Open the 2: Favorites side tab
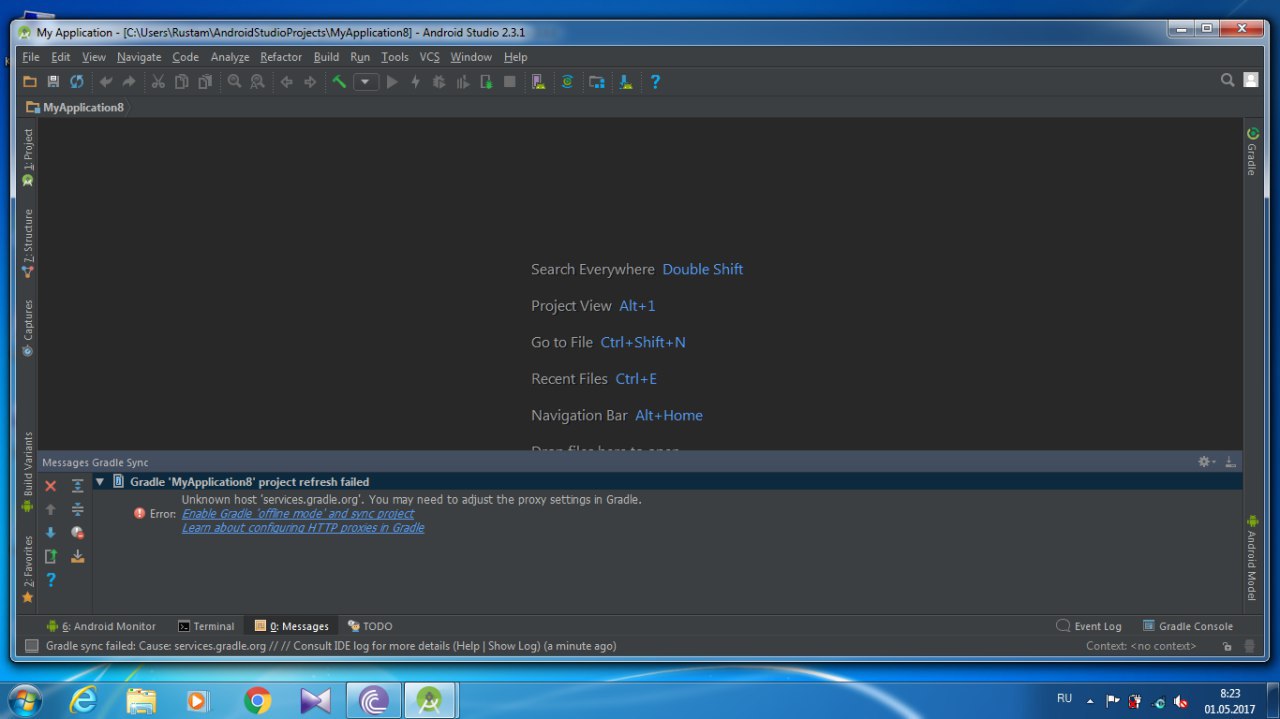The height and width of the screenshot is (719, 1280). pyautogui.click(x=28, y=569)
